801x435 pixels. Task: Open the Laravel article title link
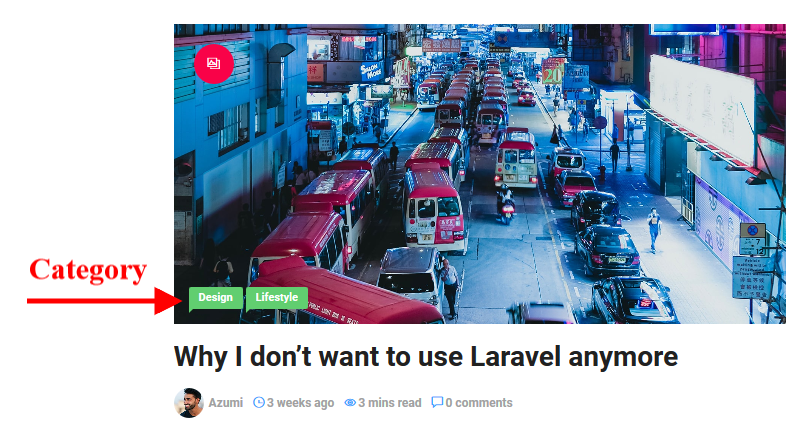pyautogui.click(x=426, y=356)
